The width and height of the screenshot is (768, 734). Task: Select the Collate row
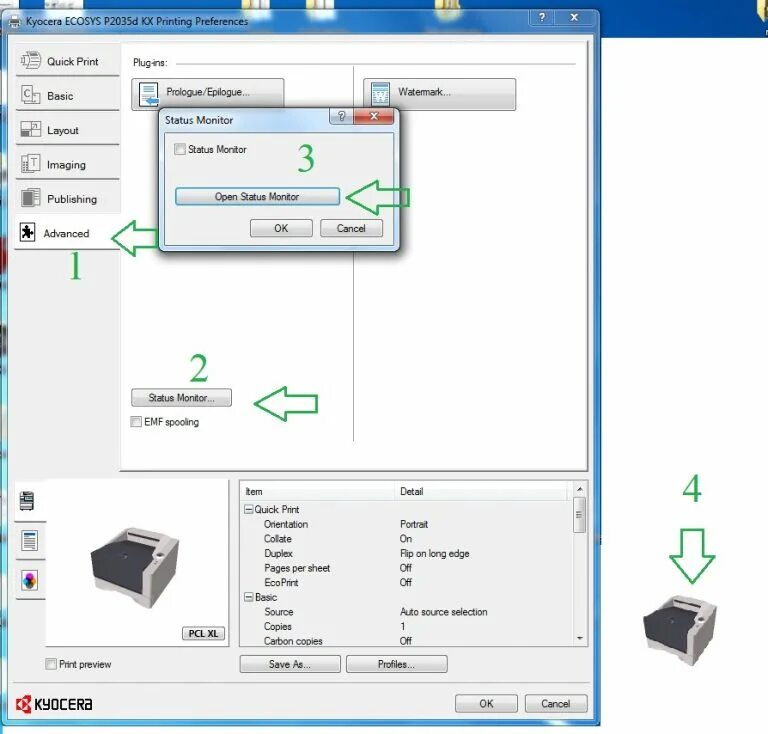407,539
